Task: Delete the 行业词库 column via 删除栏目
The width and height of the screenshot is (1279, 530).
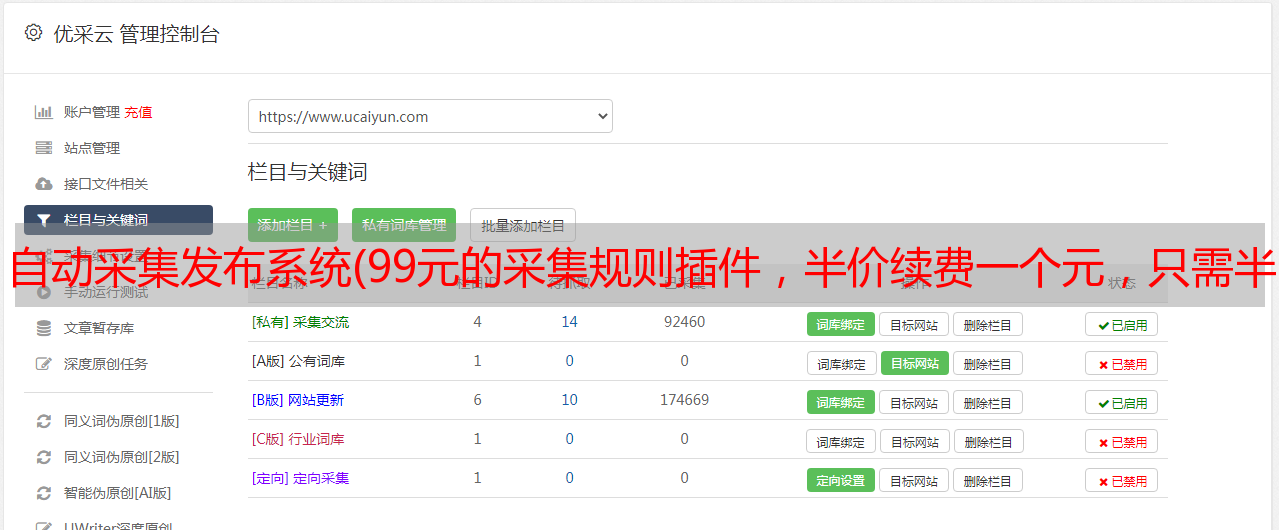Action: (x=988, y=441)
